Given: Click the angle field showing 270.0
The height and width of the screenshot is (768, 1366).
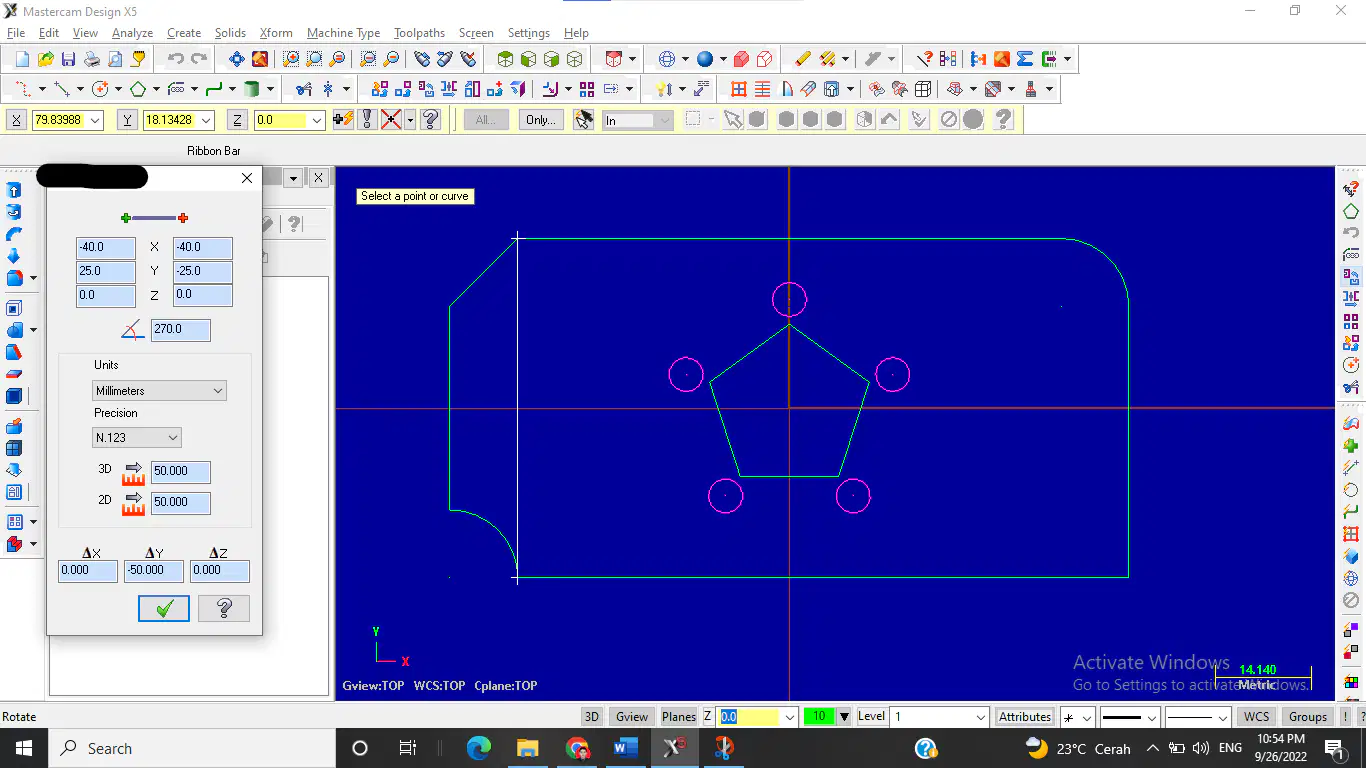Looking at the screenshot, I should tap(181, 329).
